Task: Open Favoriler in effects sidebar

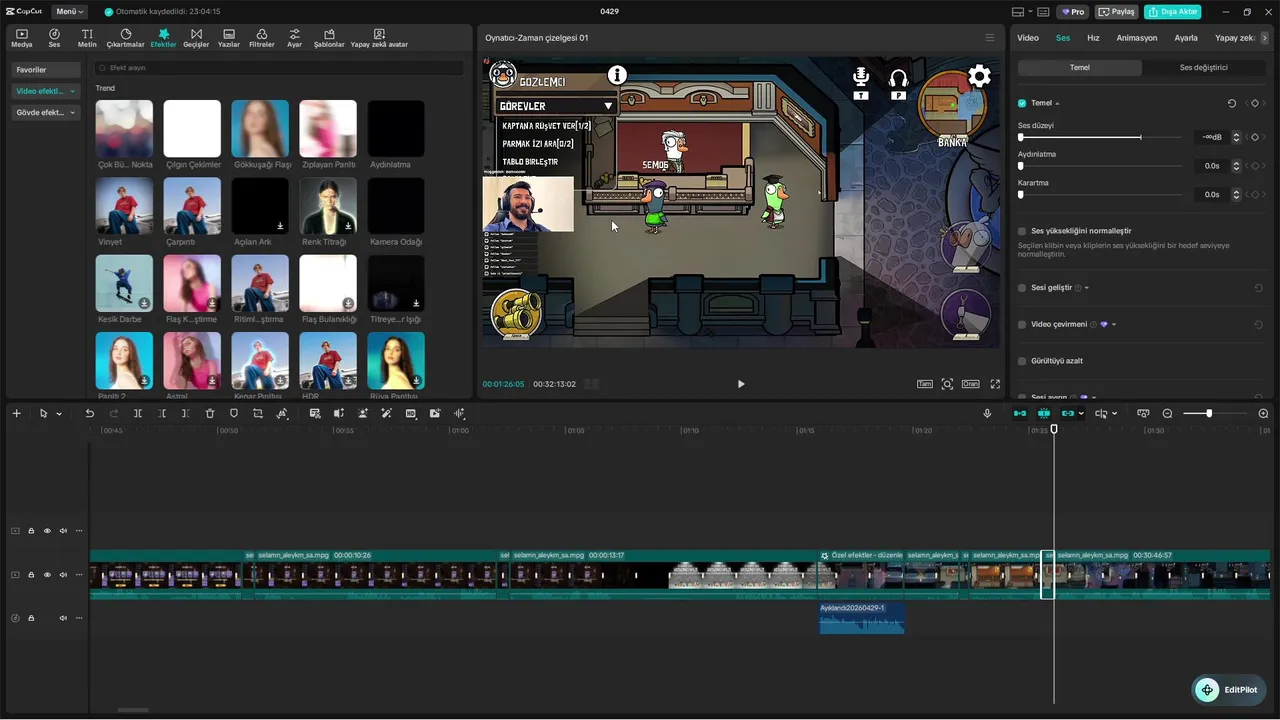Action: (45, 70)
